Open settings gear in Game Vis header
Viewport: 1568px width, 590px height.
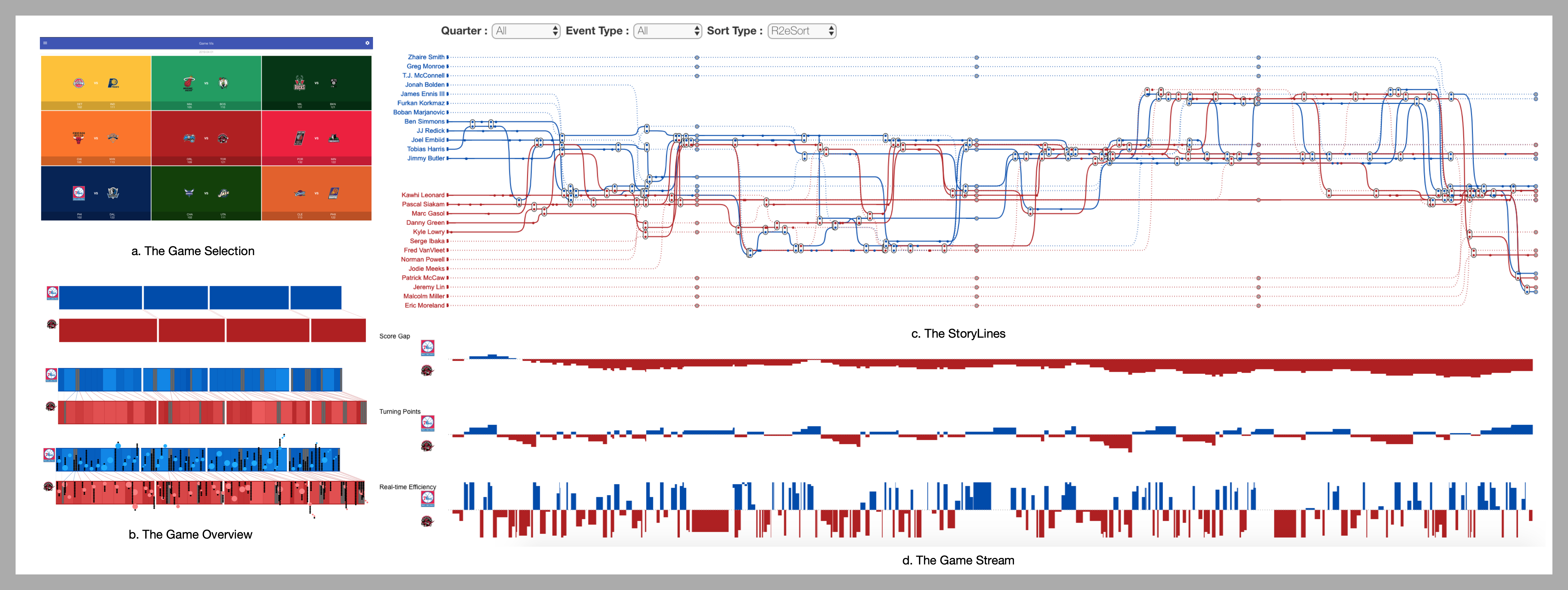pyautogui.click(x=367, y=43)
